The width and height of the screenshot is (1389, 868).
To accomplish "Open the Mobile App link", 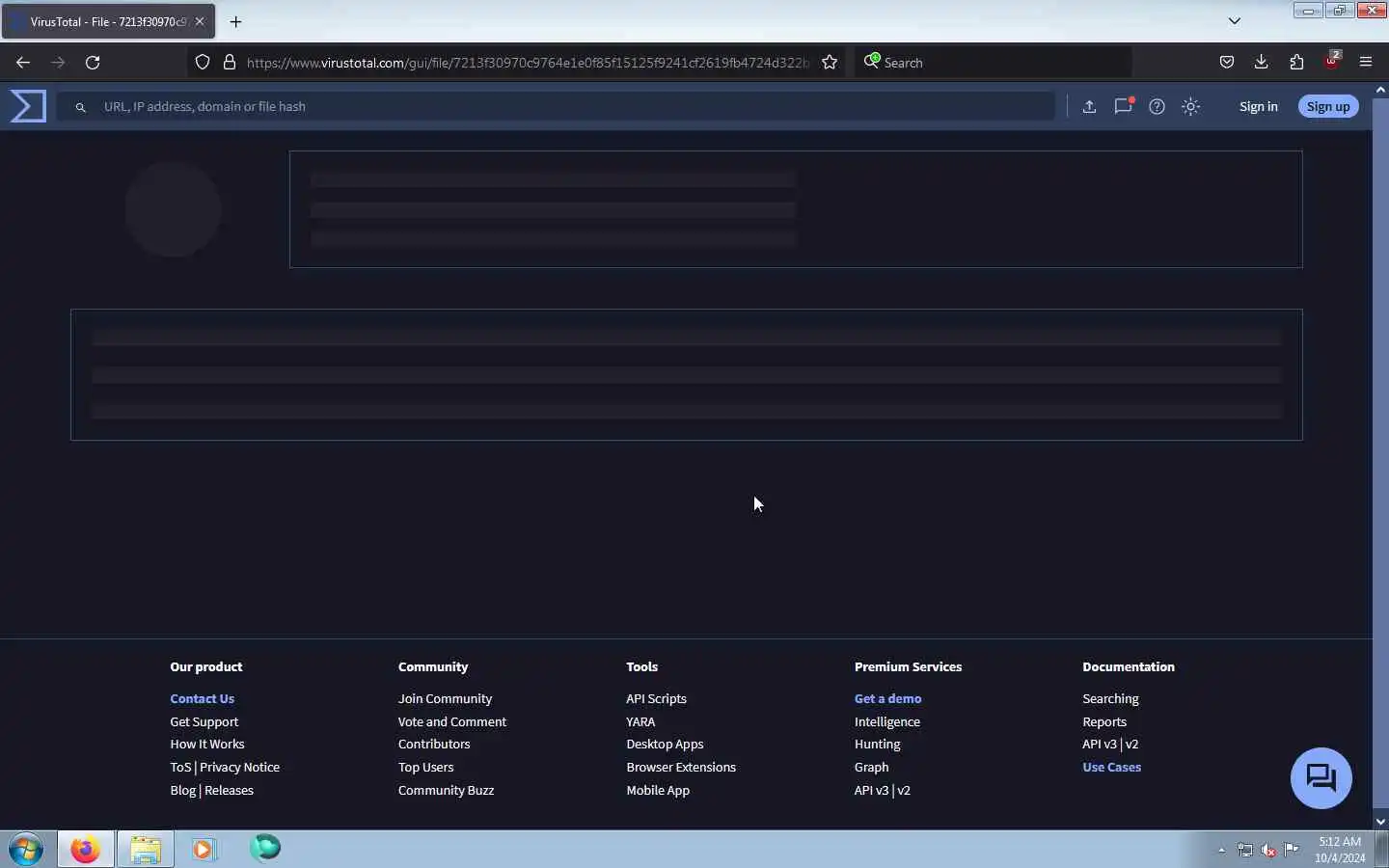I will click(658, 791).
